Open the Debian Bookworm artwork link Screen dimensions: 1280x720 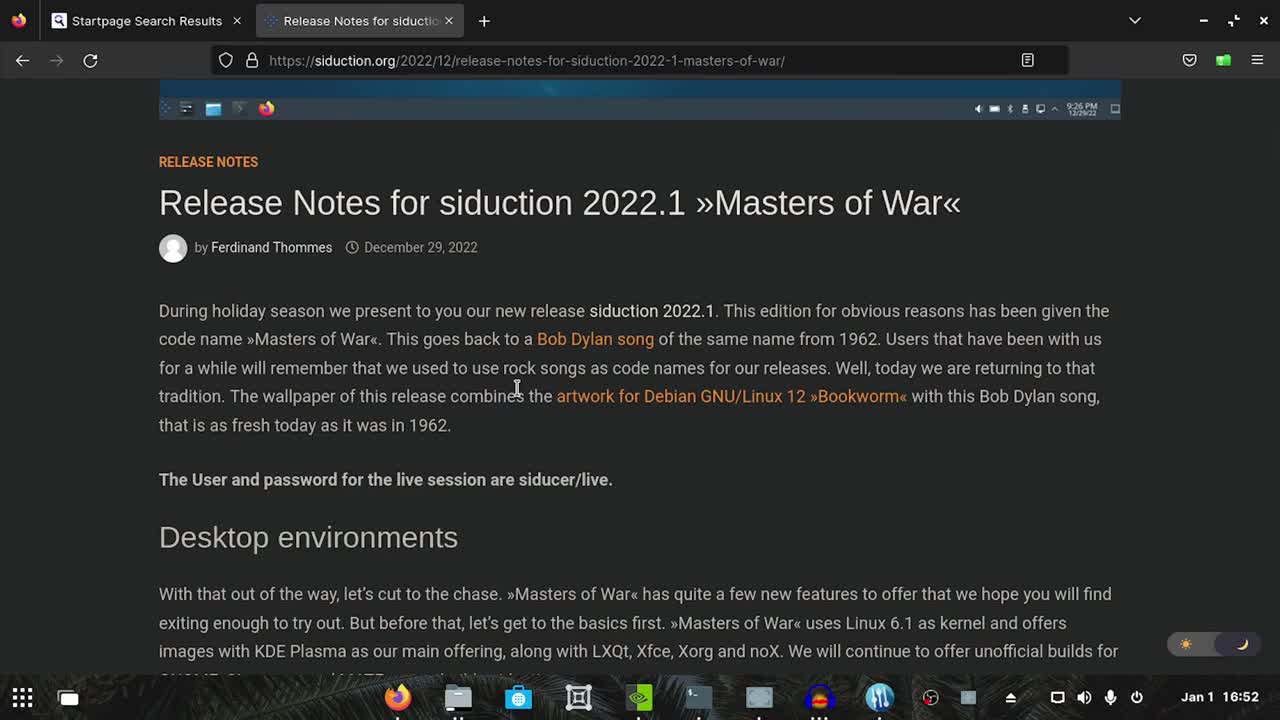click(732, 396)
